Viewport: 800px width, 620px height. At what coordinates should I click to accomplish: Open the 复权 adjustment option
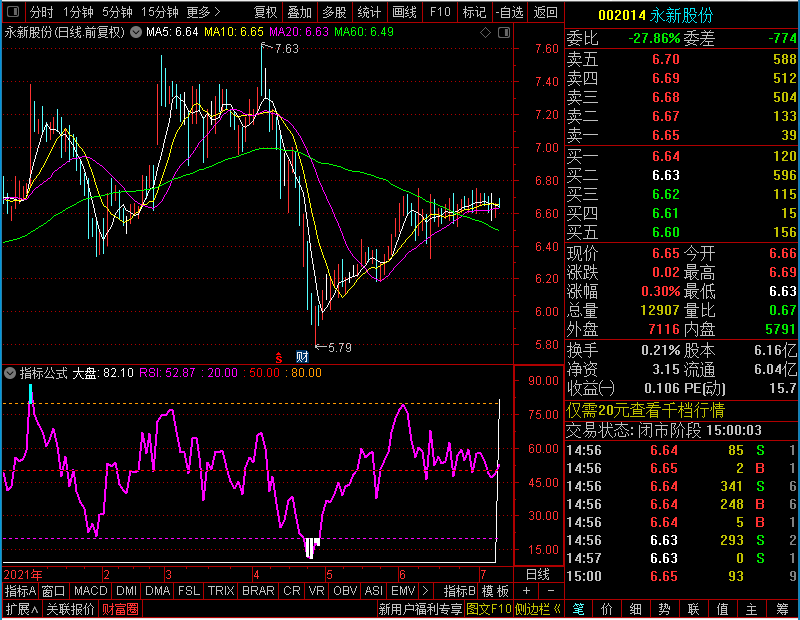click(x=265, y=12)
